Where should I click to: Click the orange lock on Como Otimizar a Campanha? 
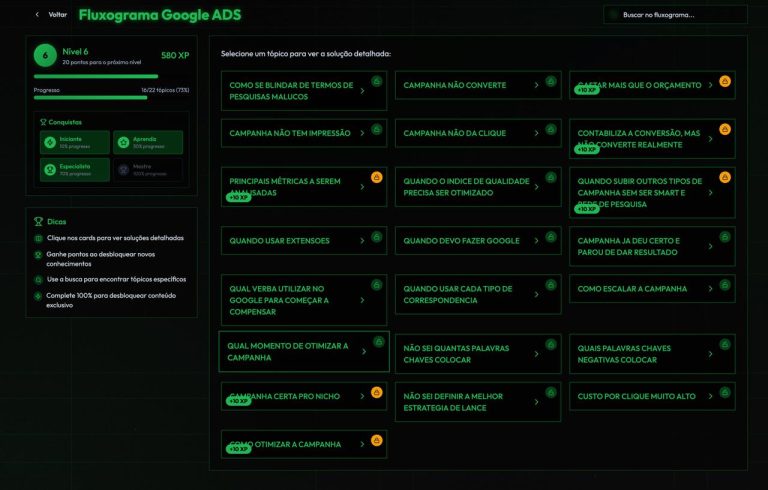pyautogui.click(x=377, y=440)
